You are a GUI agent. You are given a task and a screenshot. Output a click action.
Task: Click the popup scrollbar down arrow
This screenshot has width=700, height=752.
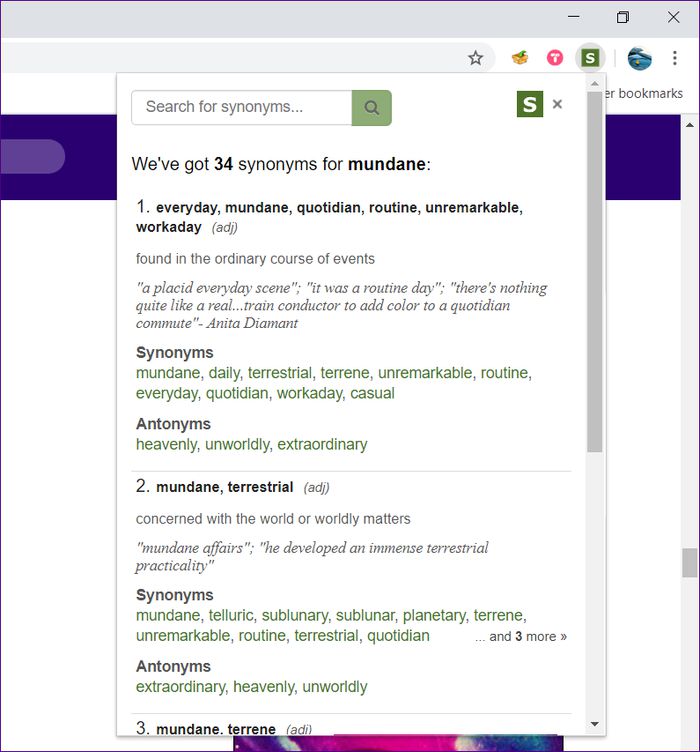[595, 724]
